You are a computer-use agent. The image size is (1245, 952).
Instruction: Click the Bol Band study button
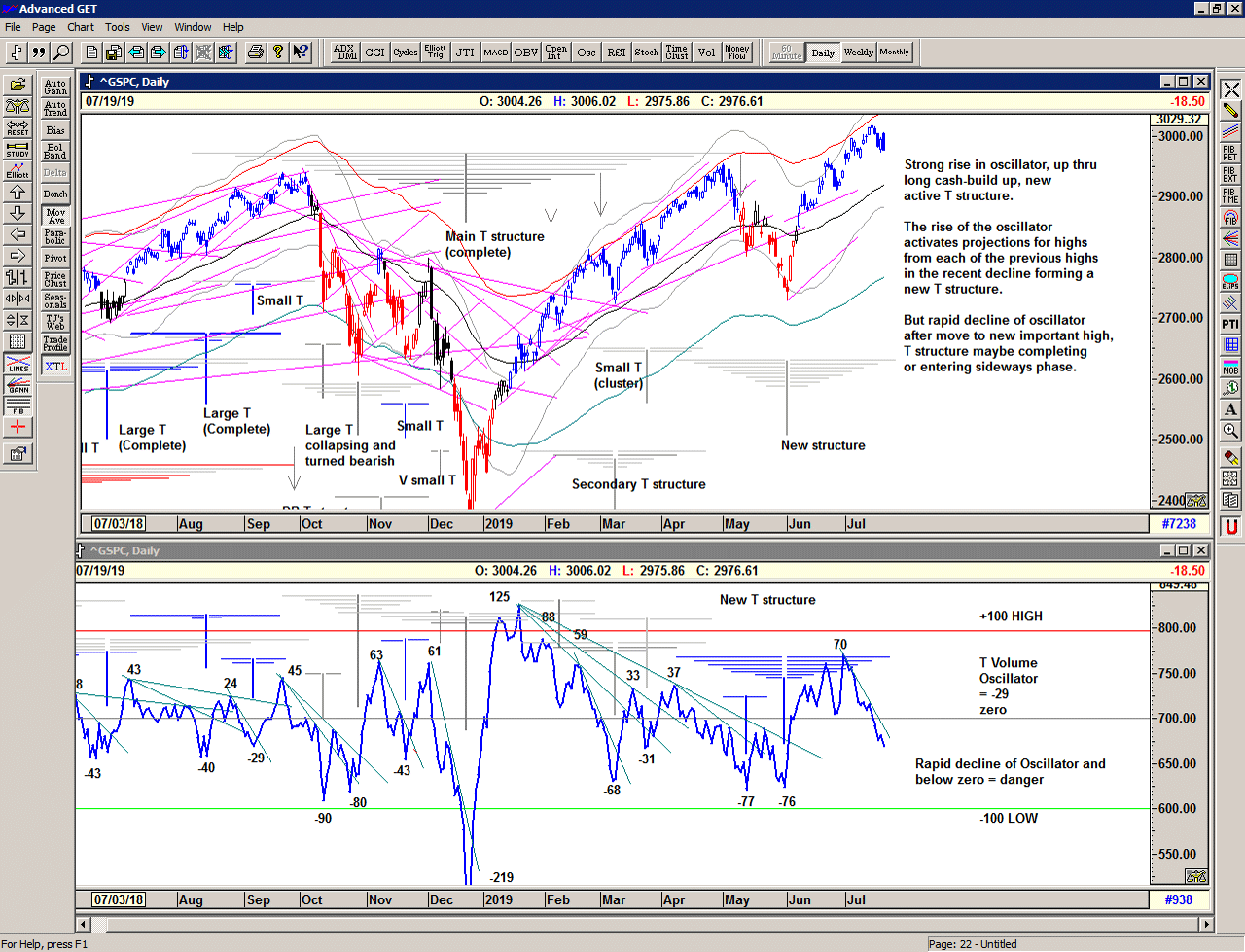tap(55, 152)
